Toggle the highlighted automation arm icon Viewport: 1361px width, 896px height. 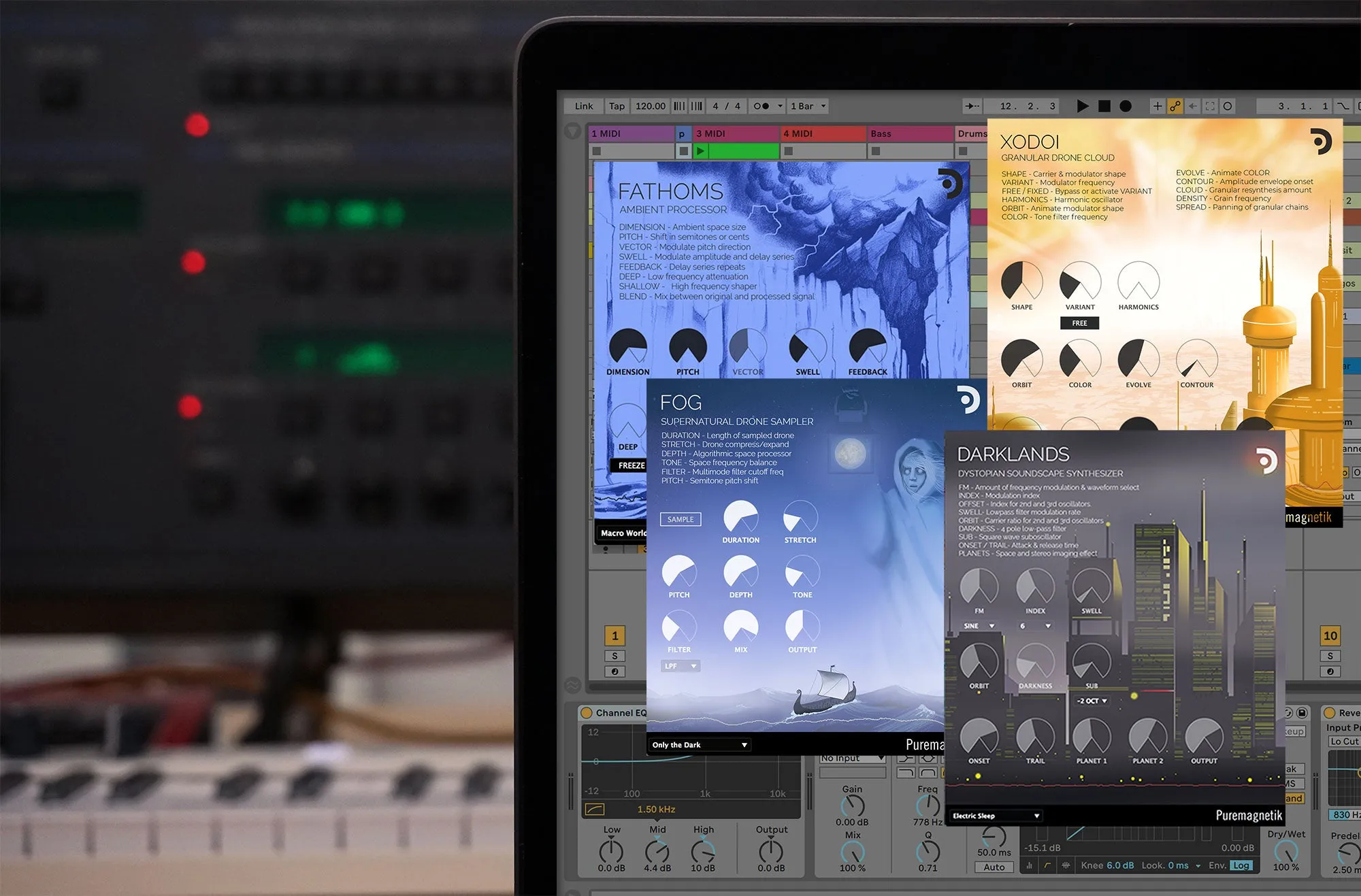point(1175,106)
